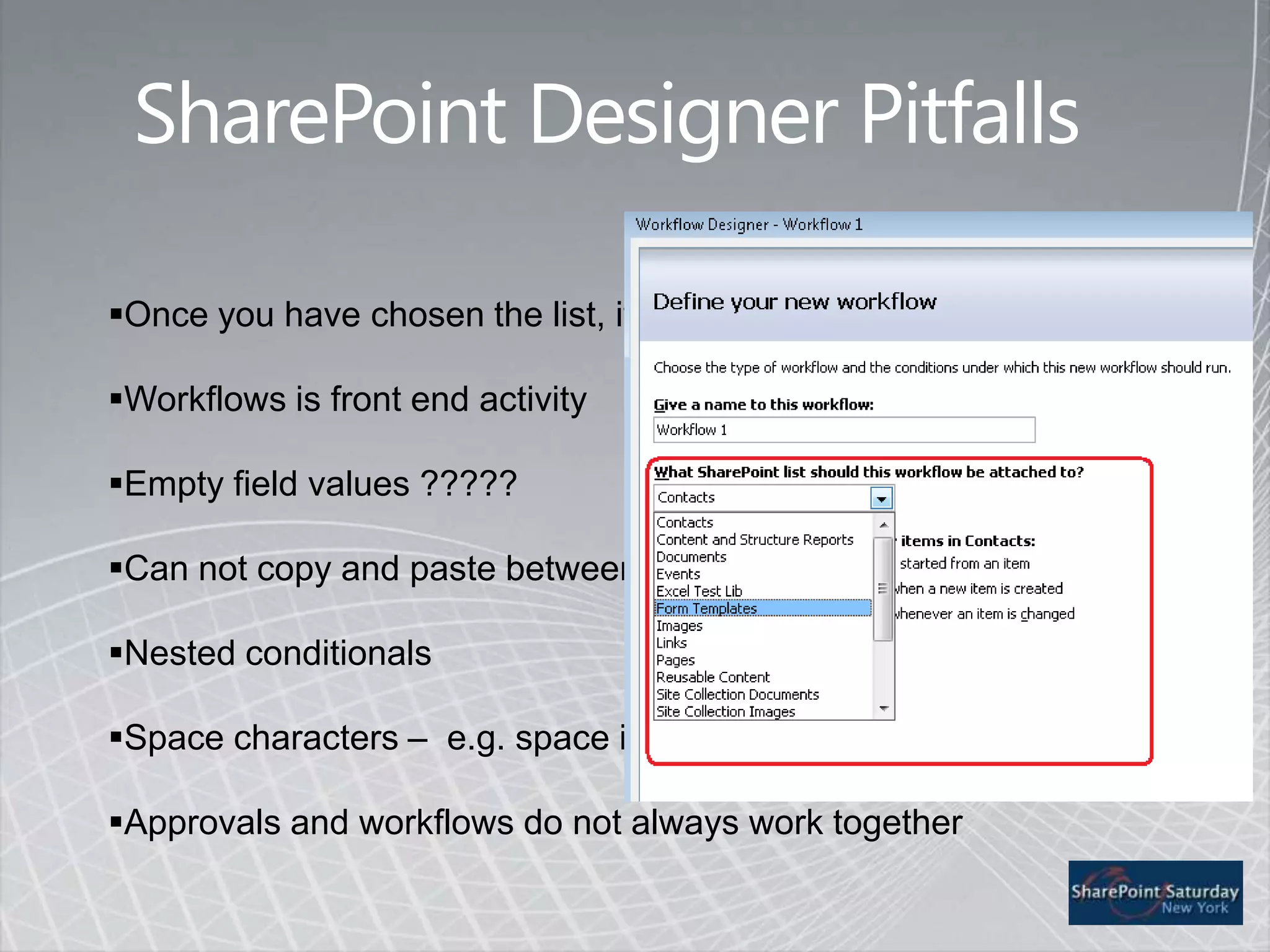This screenshot has width=1270, height=952.
Task: Choose Documents from the list
Action: click(x=691, y=557)
